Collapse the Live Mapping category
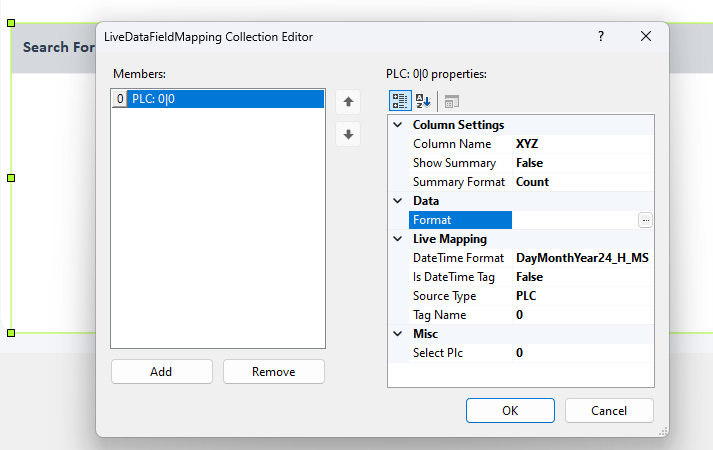 pyautogui.click(x=398, y=239)
